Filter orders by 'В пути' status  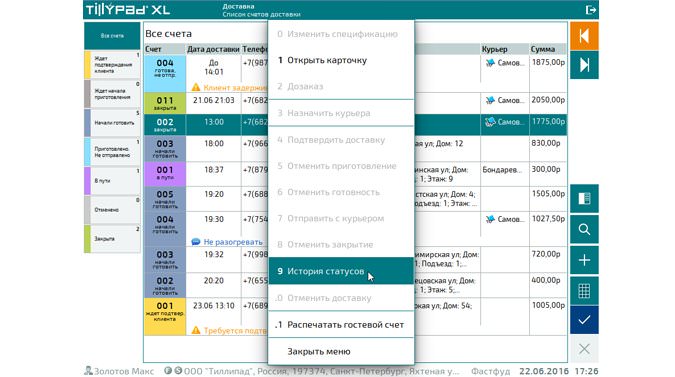[x=112, y=181]
